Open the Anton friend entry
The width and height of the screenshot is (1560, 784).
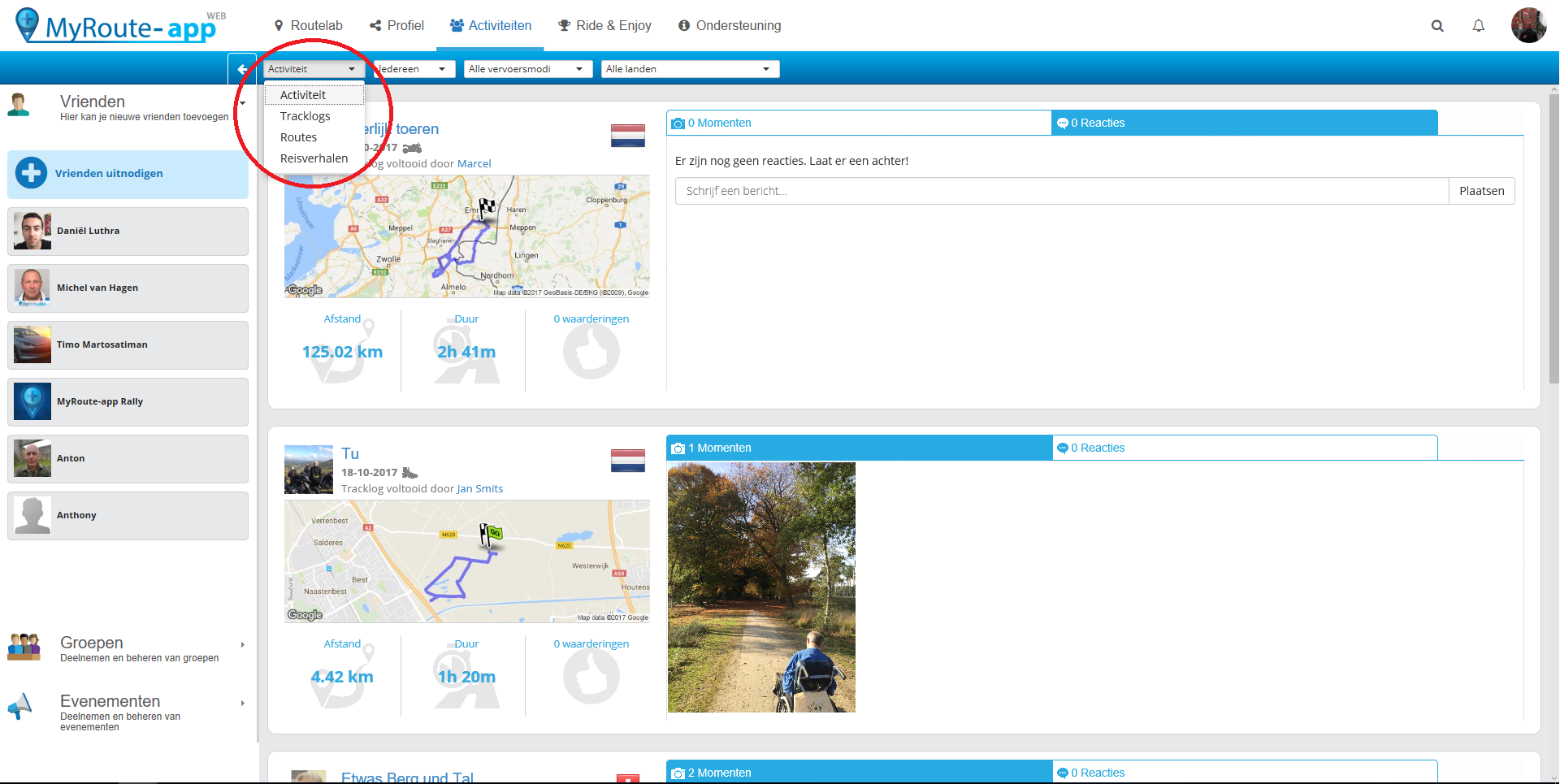(x=128, y=458)
